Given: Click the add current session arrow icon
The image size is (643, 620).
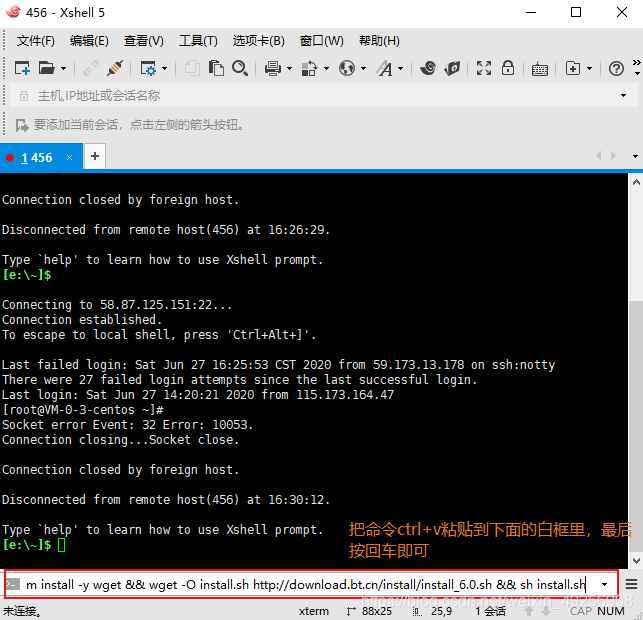Looking at the screenshot, I should tap(22, 125).
